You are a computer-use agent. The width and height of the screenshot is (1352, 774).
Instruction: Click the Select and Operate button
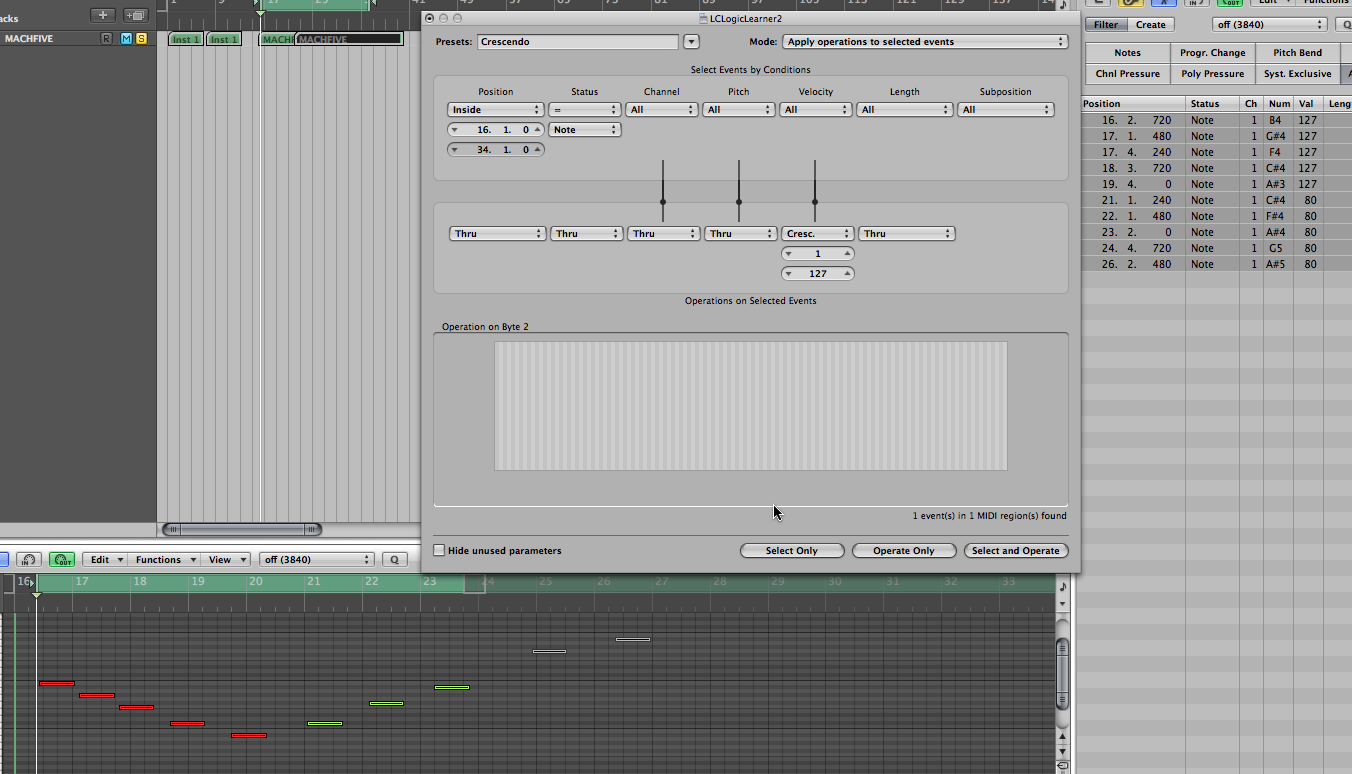pos(1015,551)
